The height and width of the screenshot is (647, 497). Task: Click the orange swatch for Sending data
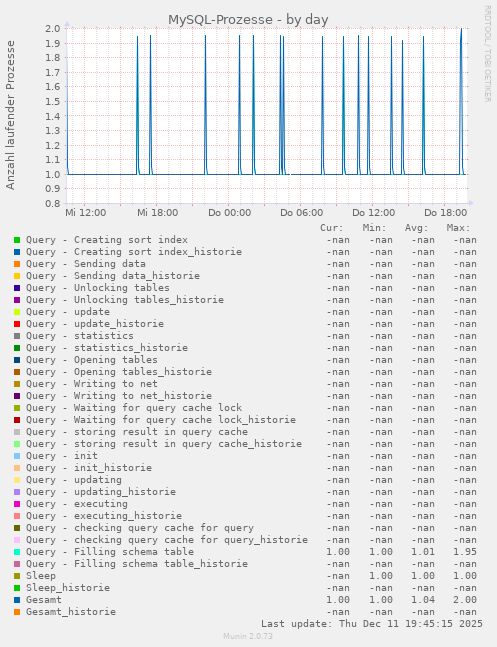coord(17,264)
